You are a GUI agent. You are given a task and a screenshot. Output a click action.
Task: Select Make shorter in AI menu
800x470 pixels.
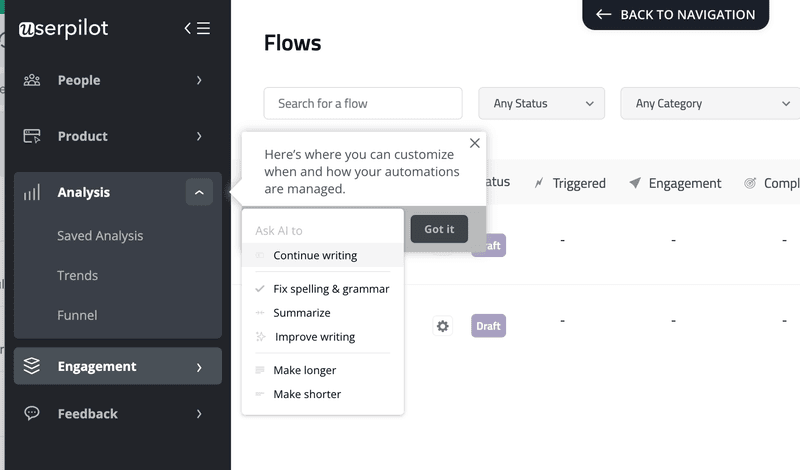[307, 394]
